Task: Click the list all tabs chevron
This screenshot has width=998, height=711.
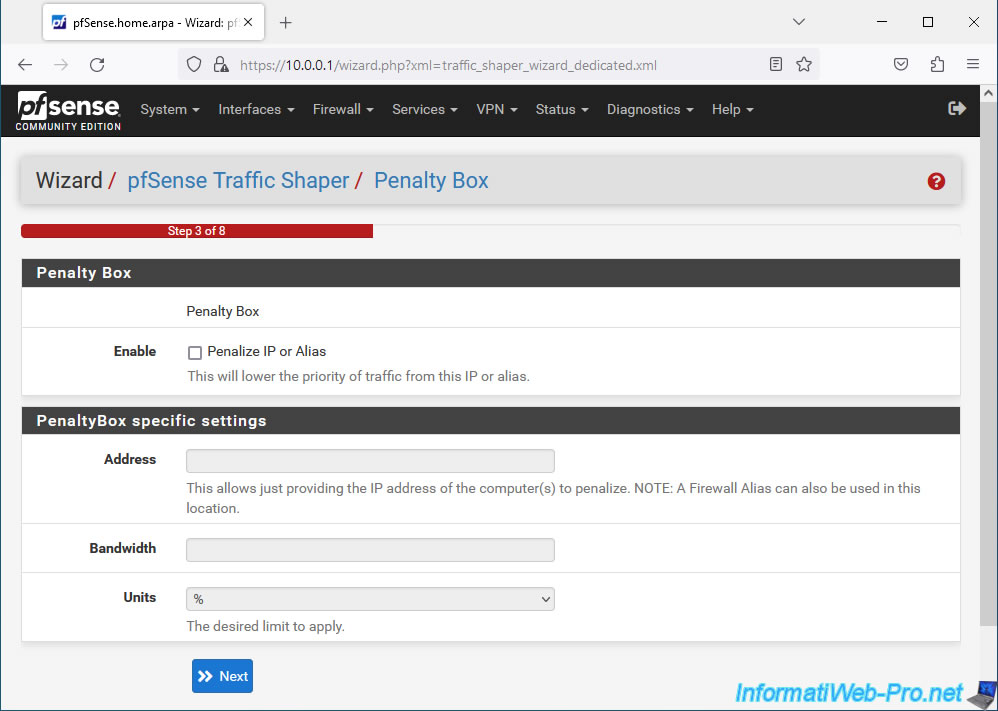Action: pos(799,22)
